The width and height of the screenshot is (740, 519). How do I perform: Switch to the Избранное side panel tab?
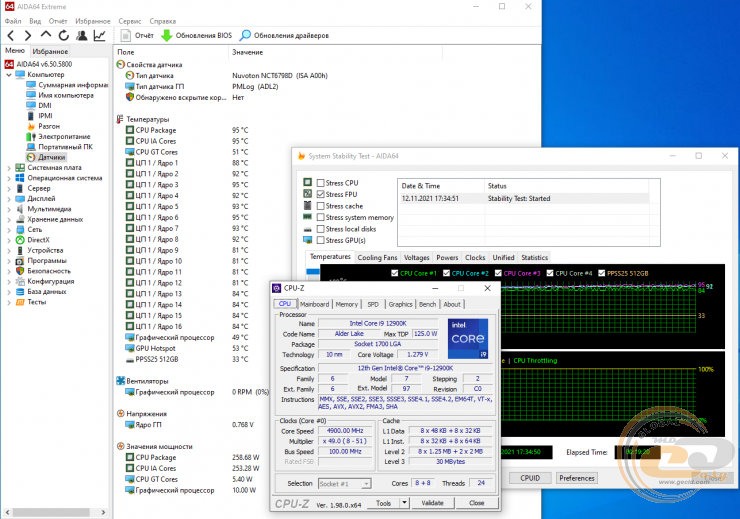click(x=50, y=51)
